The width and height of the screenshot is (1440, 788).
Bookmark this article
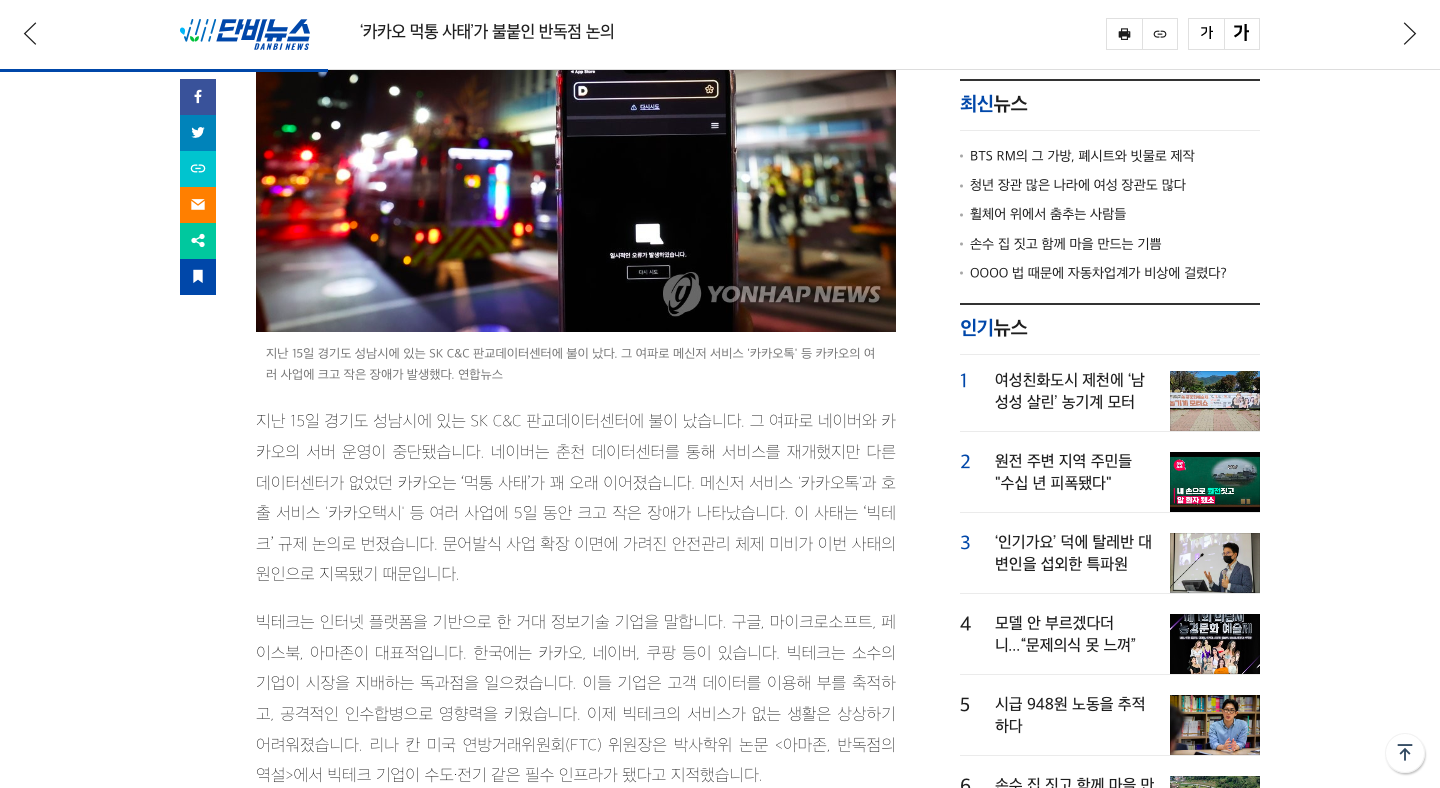coord(198,277)
